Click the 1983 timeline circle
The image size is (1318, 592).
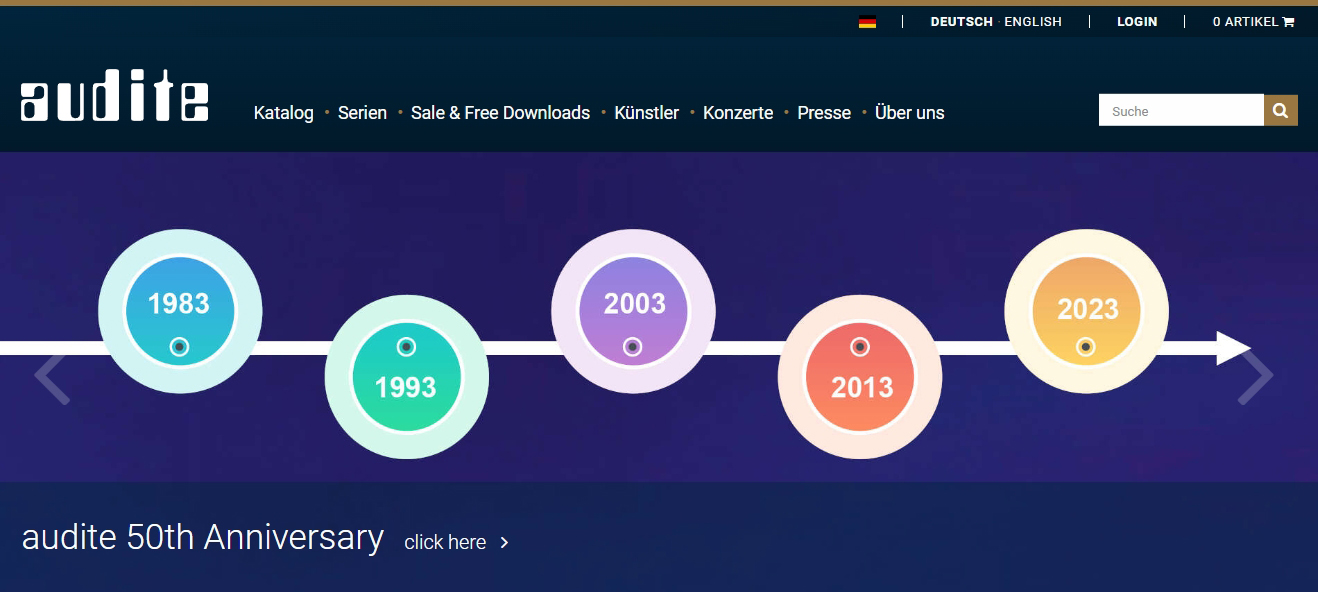point(180,311)
